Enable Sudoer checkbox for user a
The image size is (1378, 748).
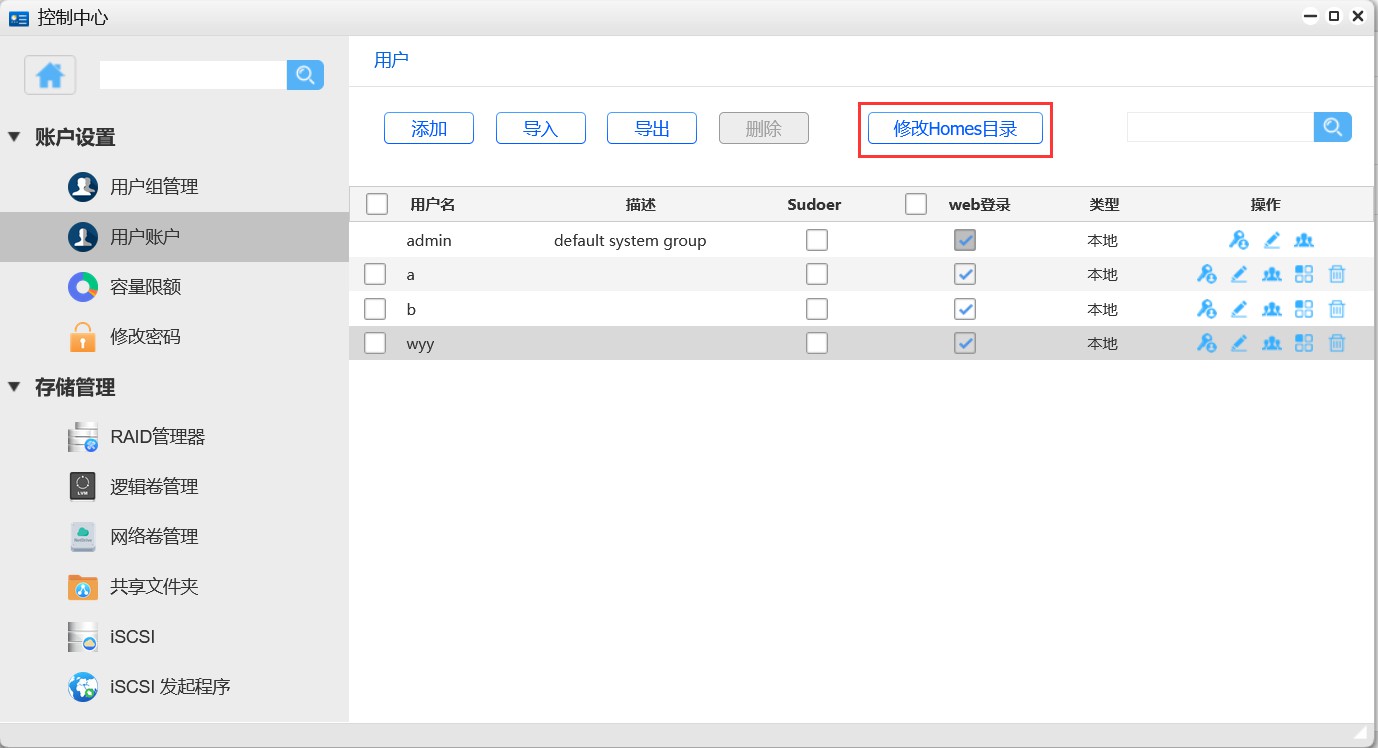[x=817, y=274]
